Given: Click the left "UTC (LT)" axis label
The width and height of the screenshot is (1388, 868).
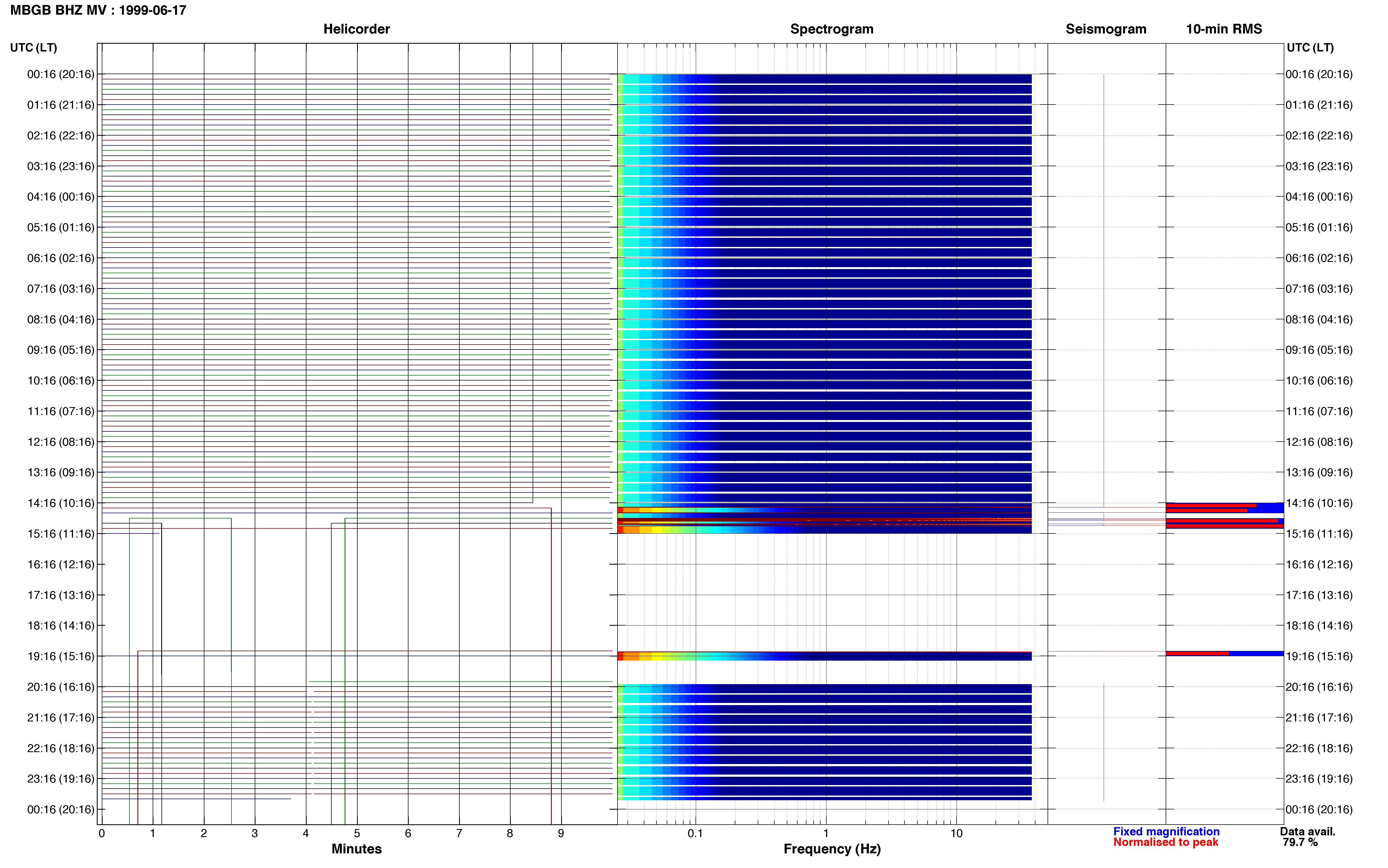Looking at the screenshot, I should click(x=34, y=48).
